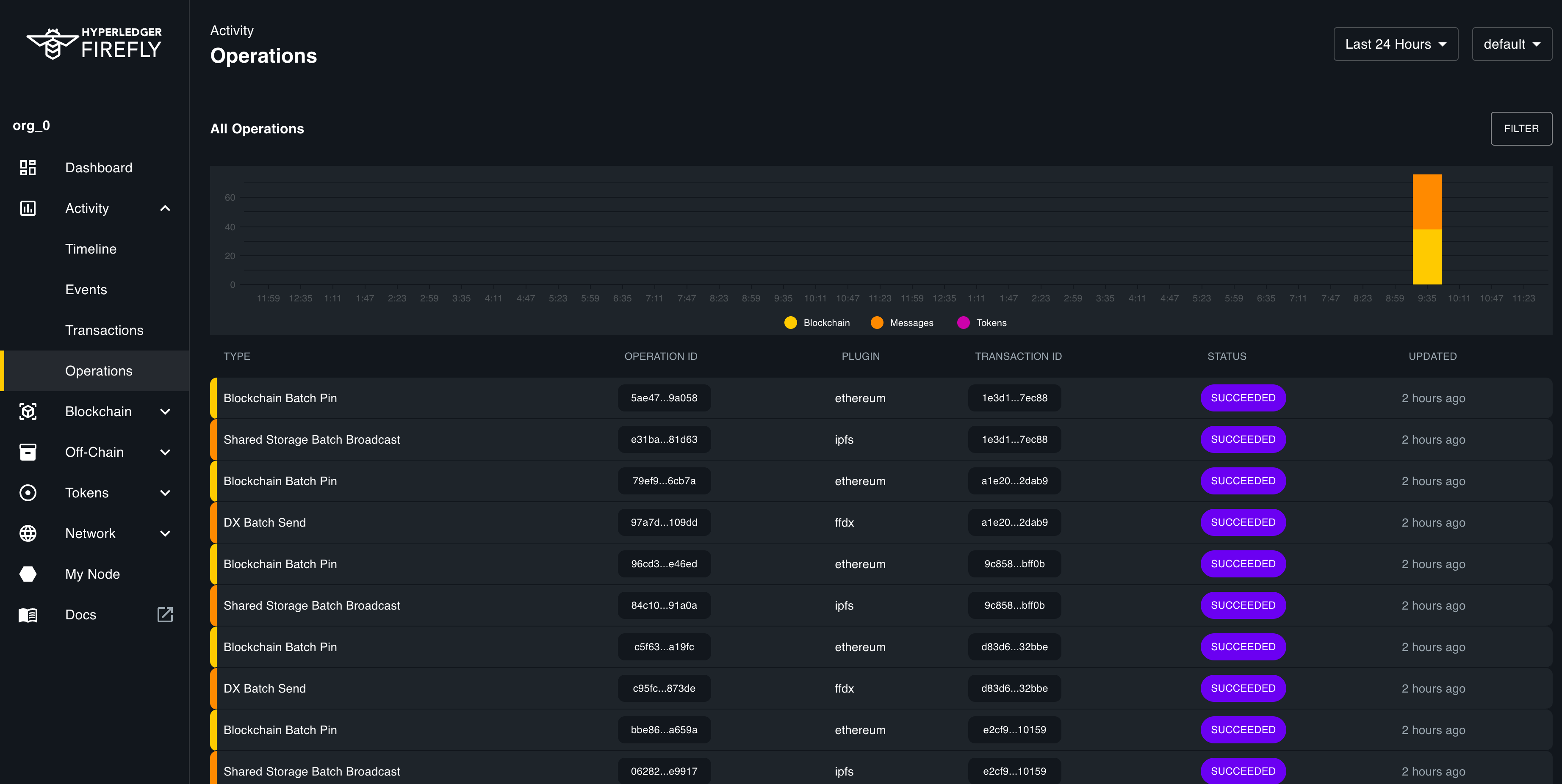Open the Last 24 Hours time dropdown
The width and height of the screenshot is (1562, 784).
(1395, 44)
